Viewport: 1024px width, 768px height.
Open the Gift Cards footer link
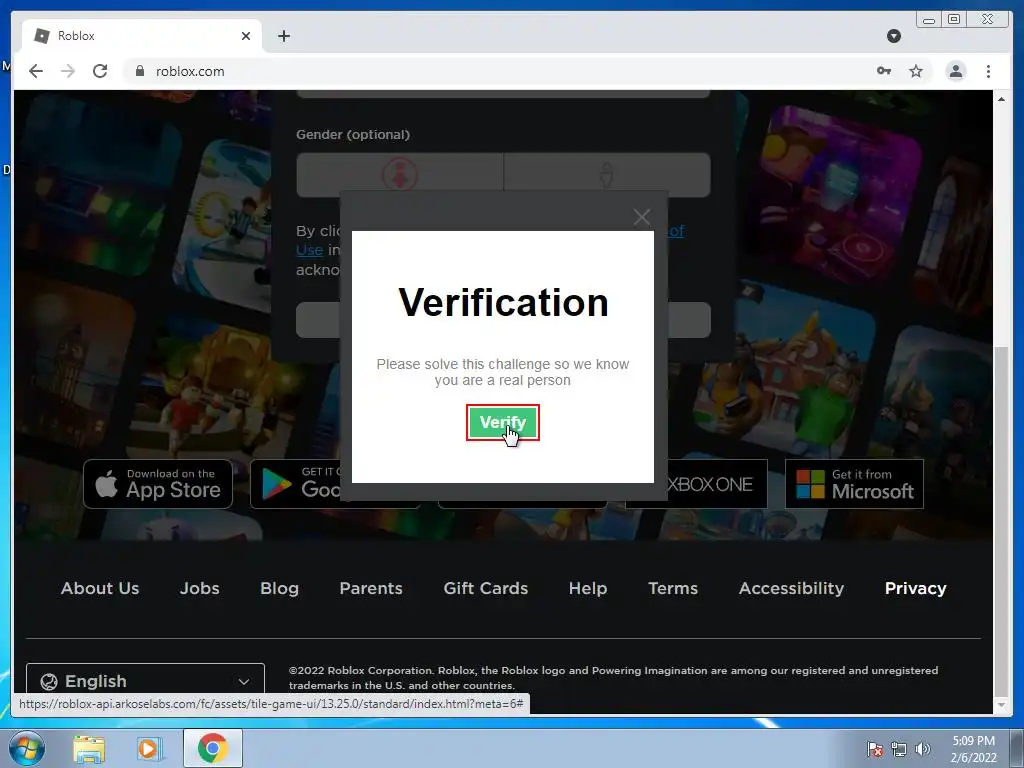pyautogui.click(x=486, y=588)
